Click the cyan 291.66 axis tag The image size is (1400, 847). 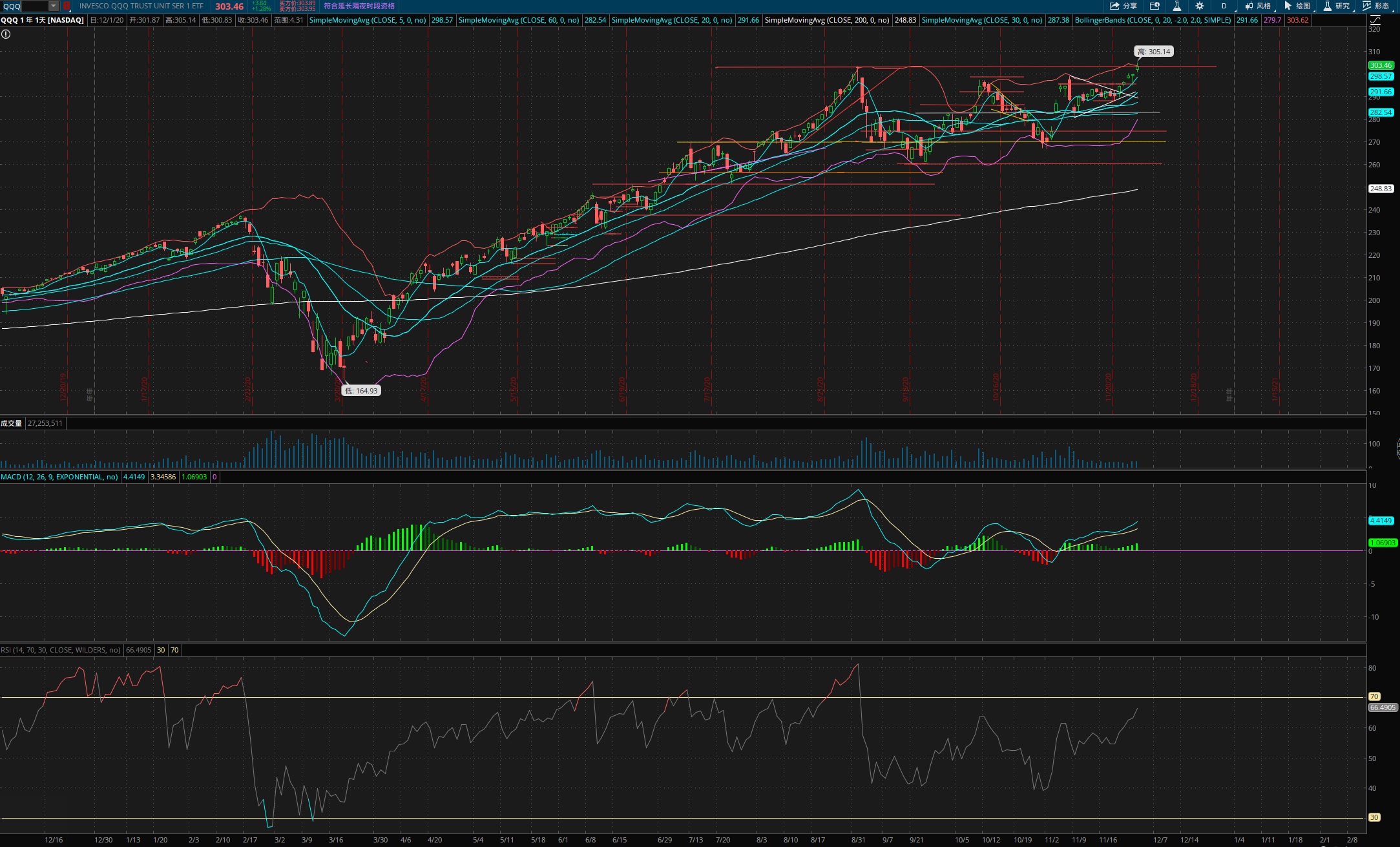(x=1381, y=92)
